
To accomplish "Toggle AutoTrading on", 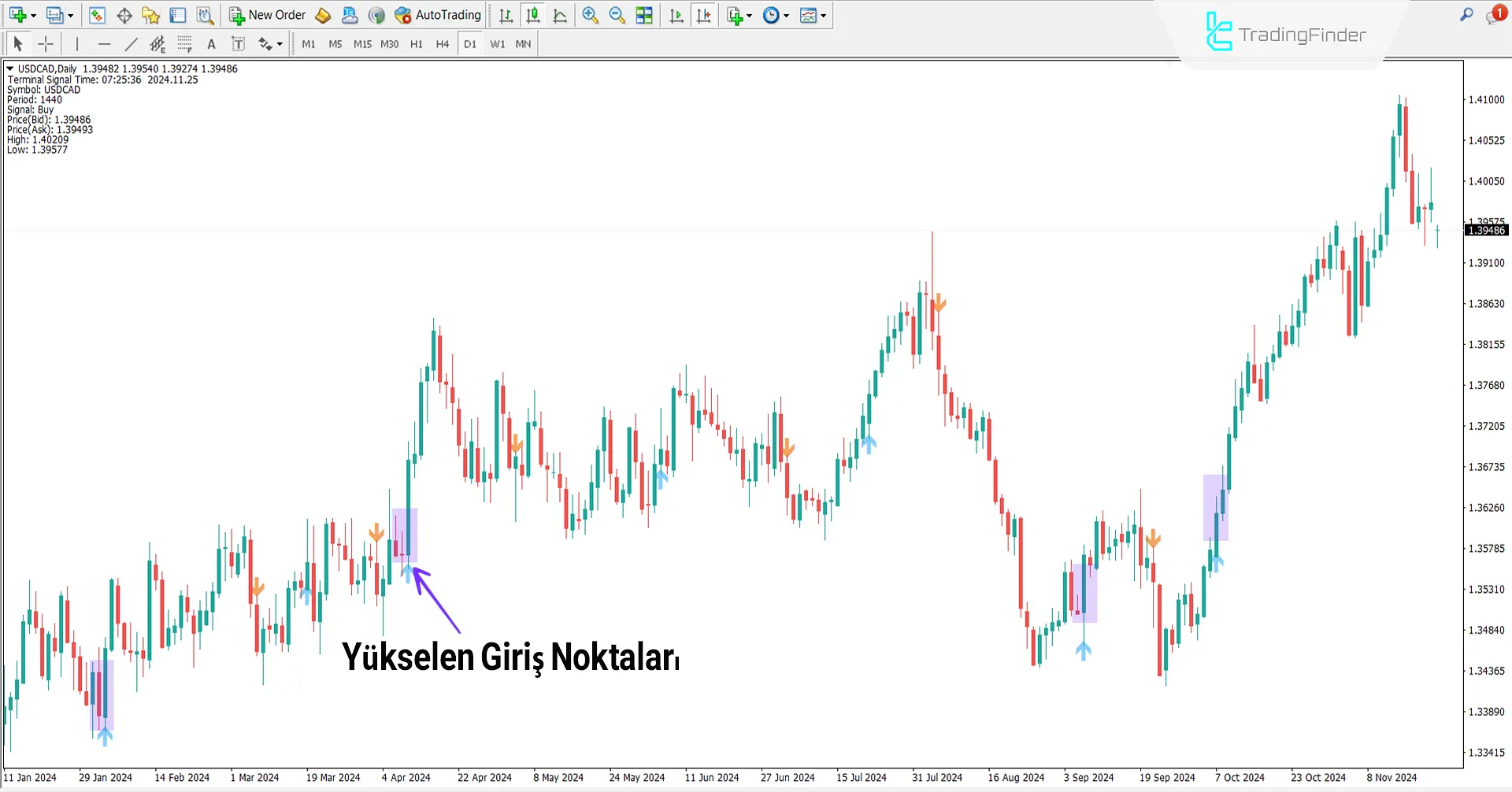I will [x=438, y=15].
